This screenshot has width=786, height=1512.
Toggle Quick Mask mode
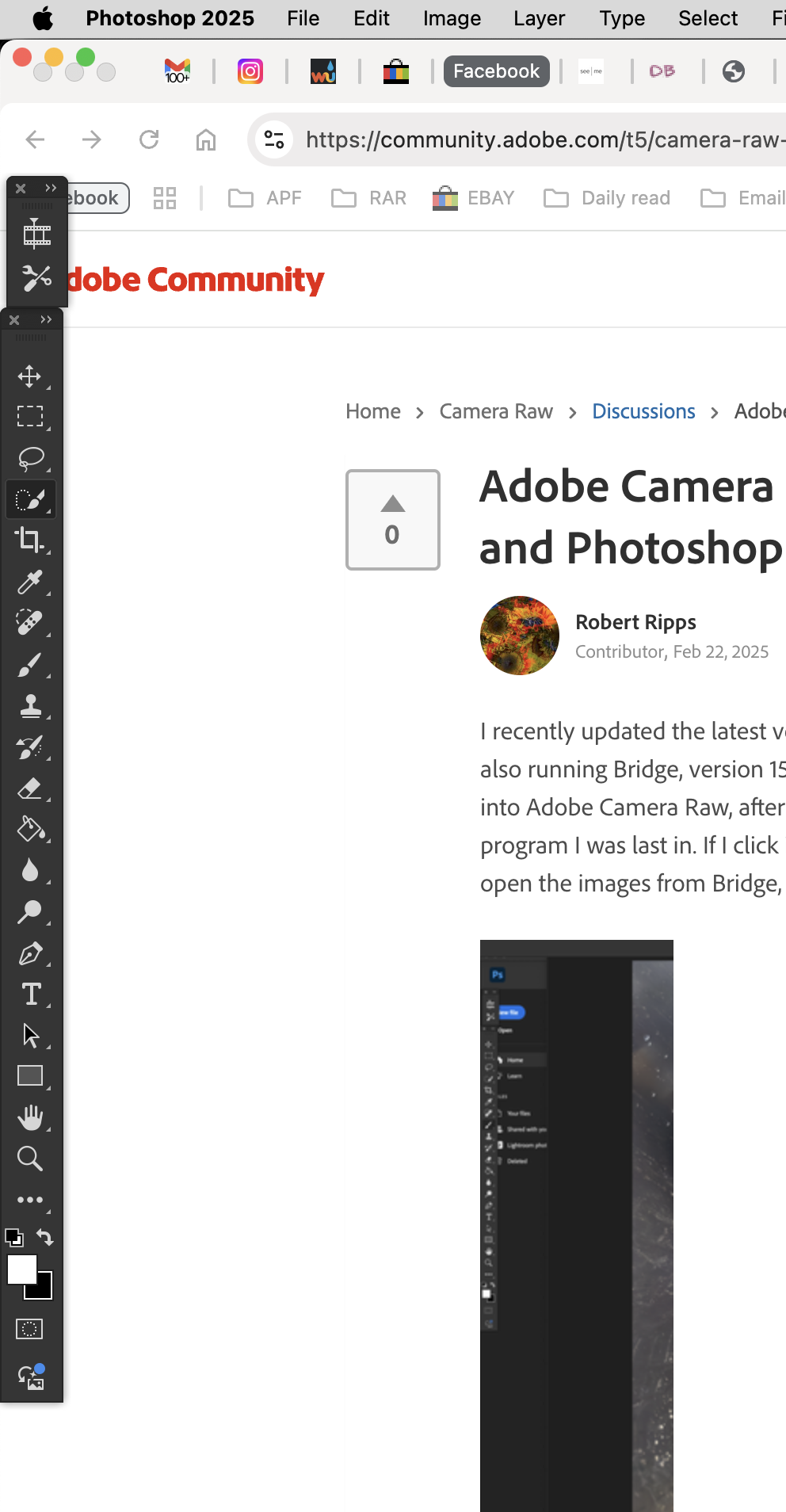(29, 1329)
